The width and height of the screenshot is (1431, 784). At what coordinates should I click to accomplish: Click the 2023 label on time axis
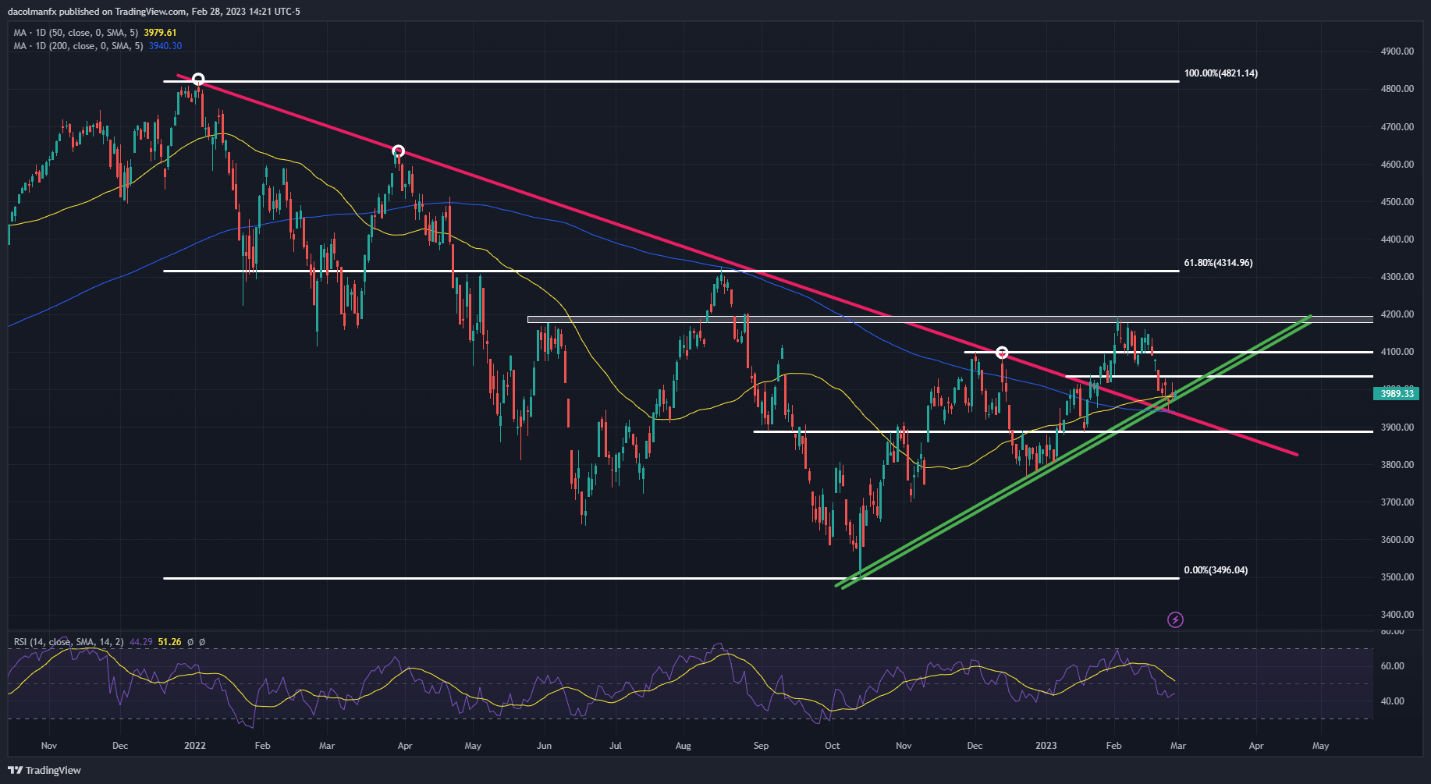[1045, 746]
